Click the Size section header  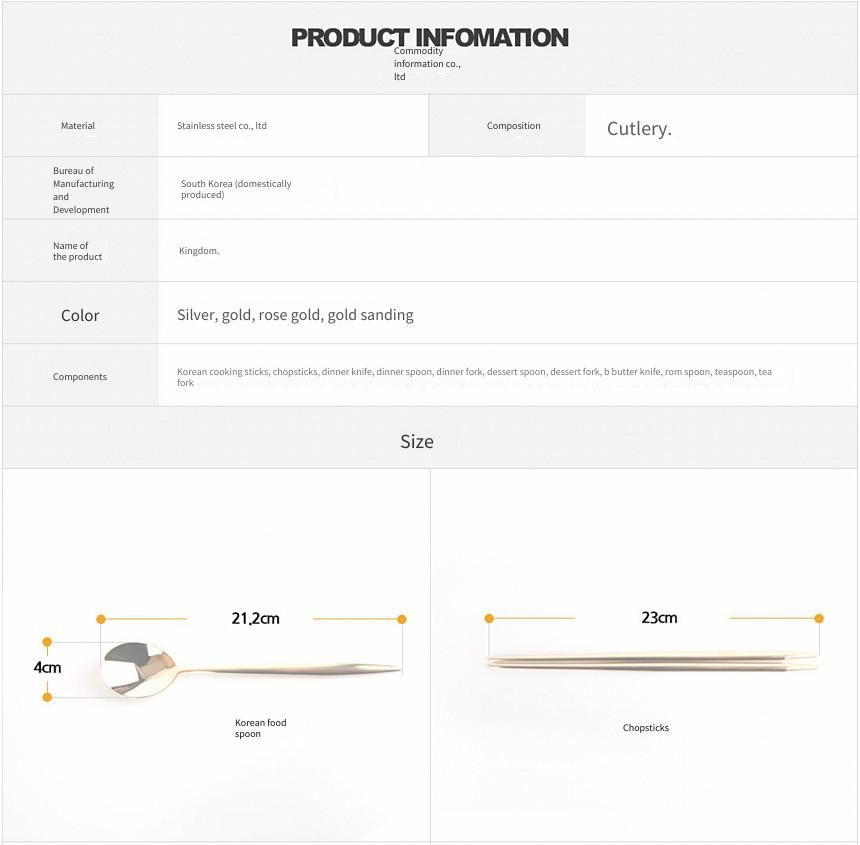417,441
